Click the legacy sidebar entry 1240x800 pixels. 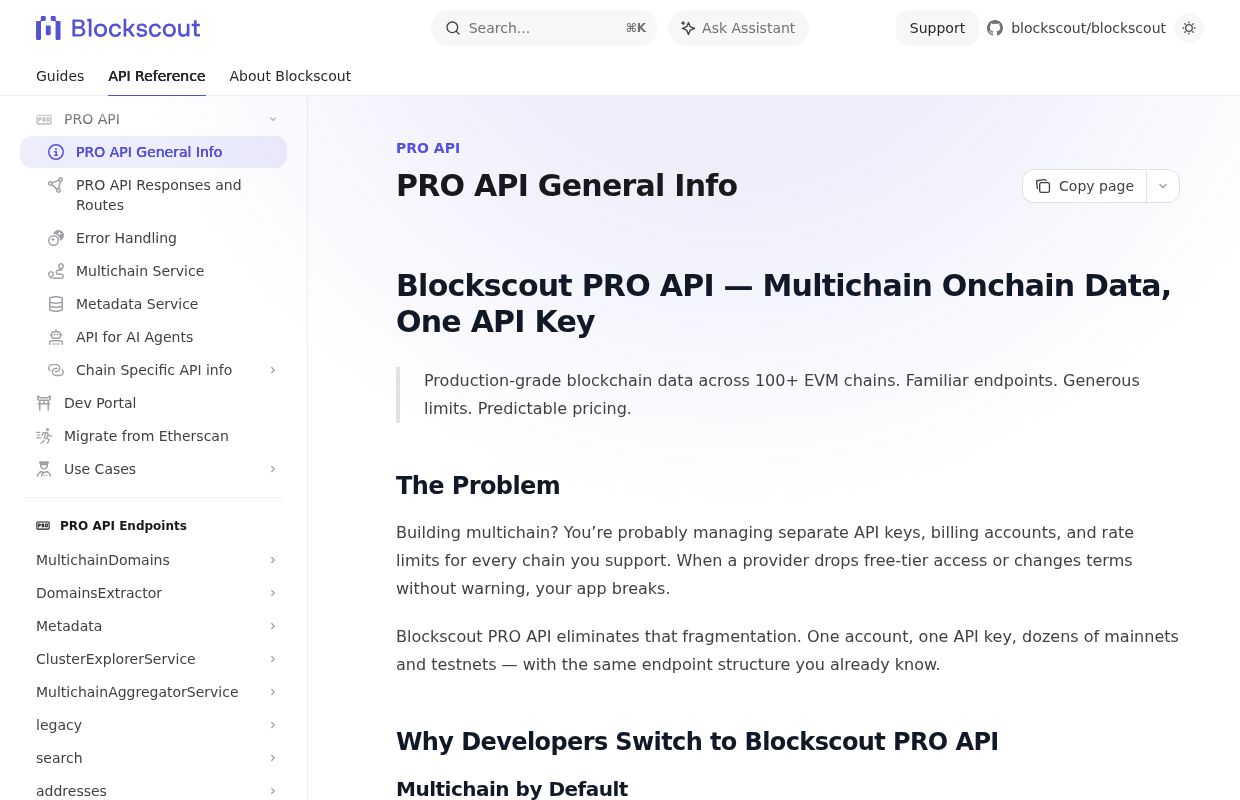tap(153, 725)
